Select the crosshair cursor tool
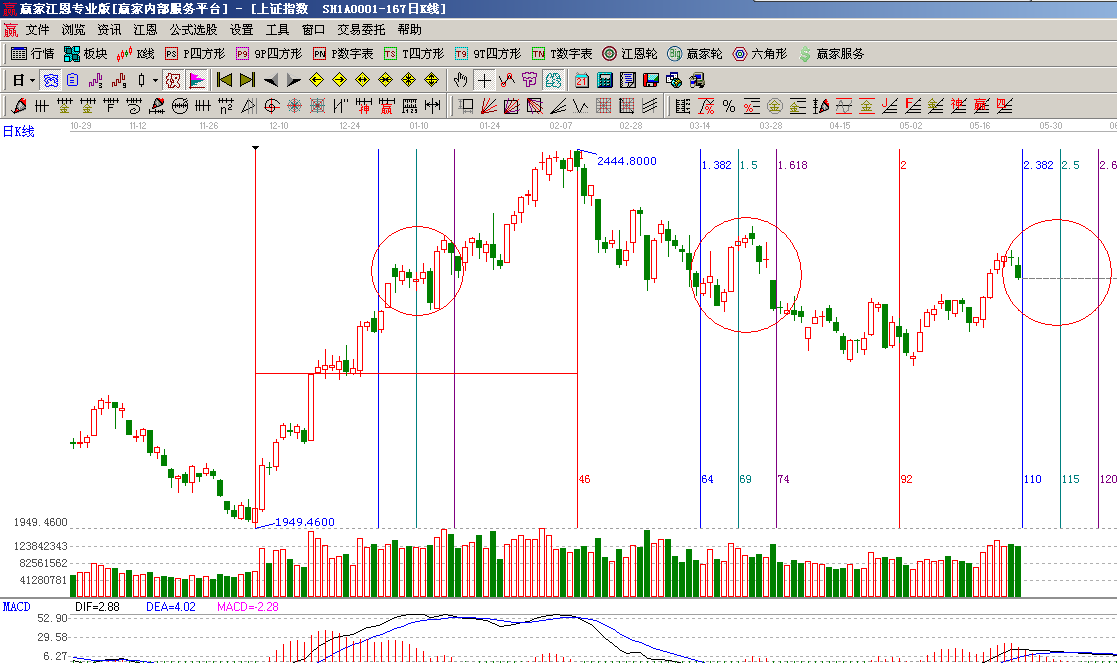This screenshot has height=663, width=1117. (x=484, y=80)
